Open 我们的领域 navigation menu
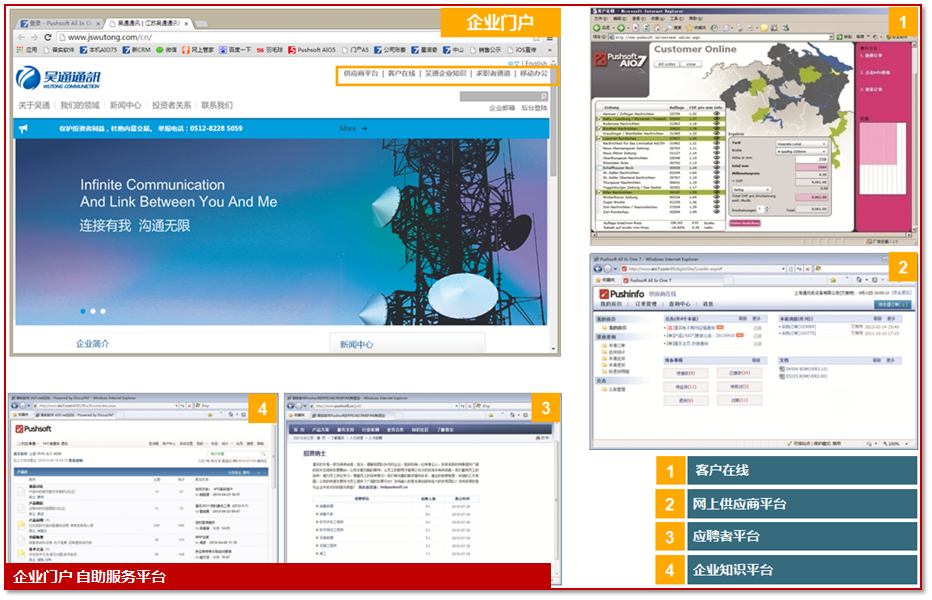 [x=80, y=105]
